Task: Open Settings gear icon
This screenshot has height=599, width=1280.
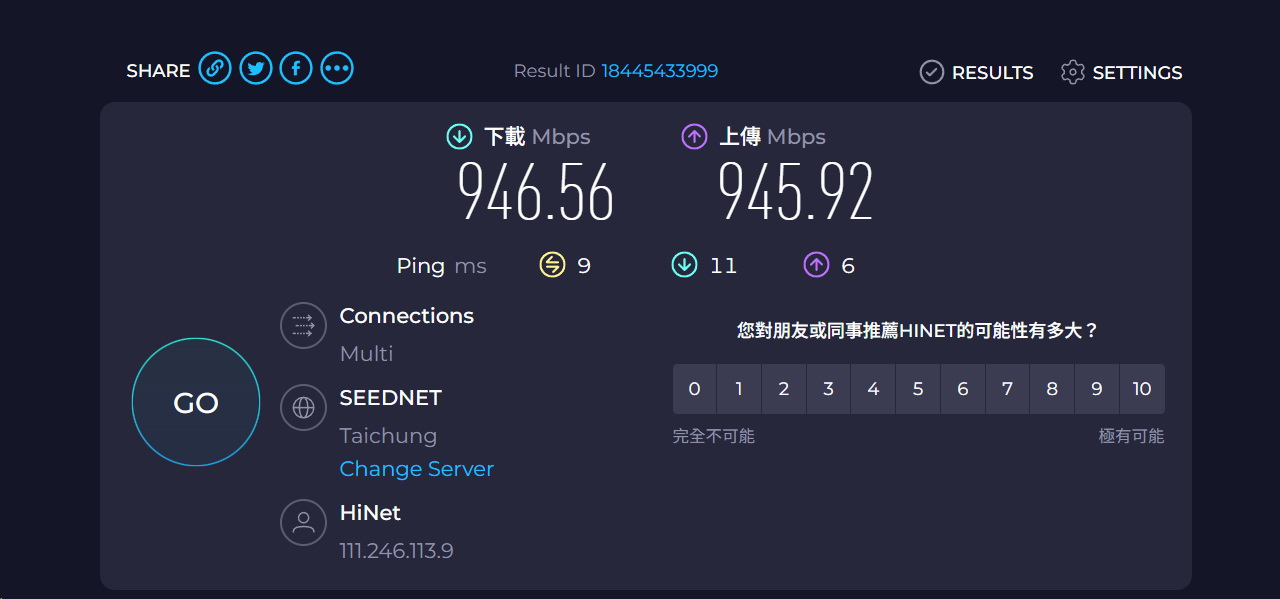Action: (1073, 72)
